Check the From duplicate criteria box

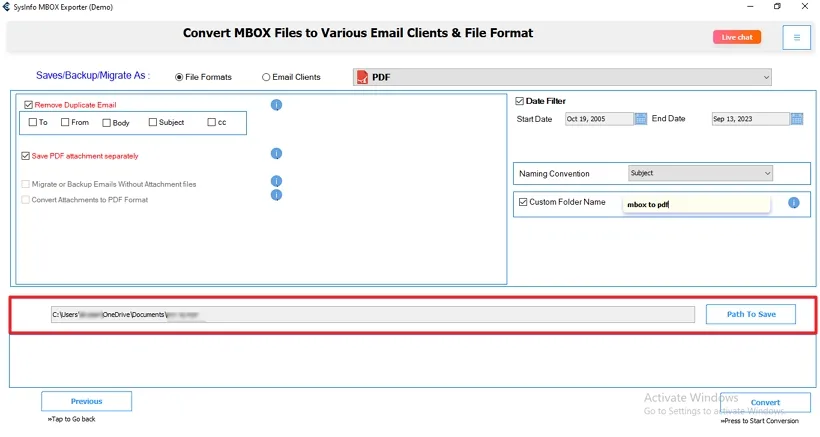click(x=65, y=122)
